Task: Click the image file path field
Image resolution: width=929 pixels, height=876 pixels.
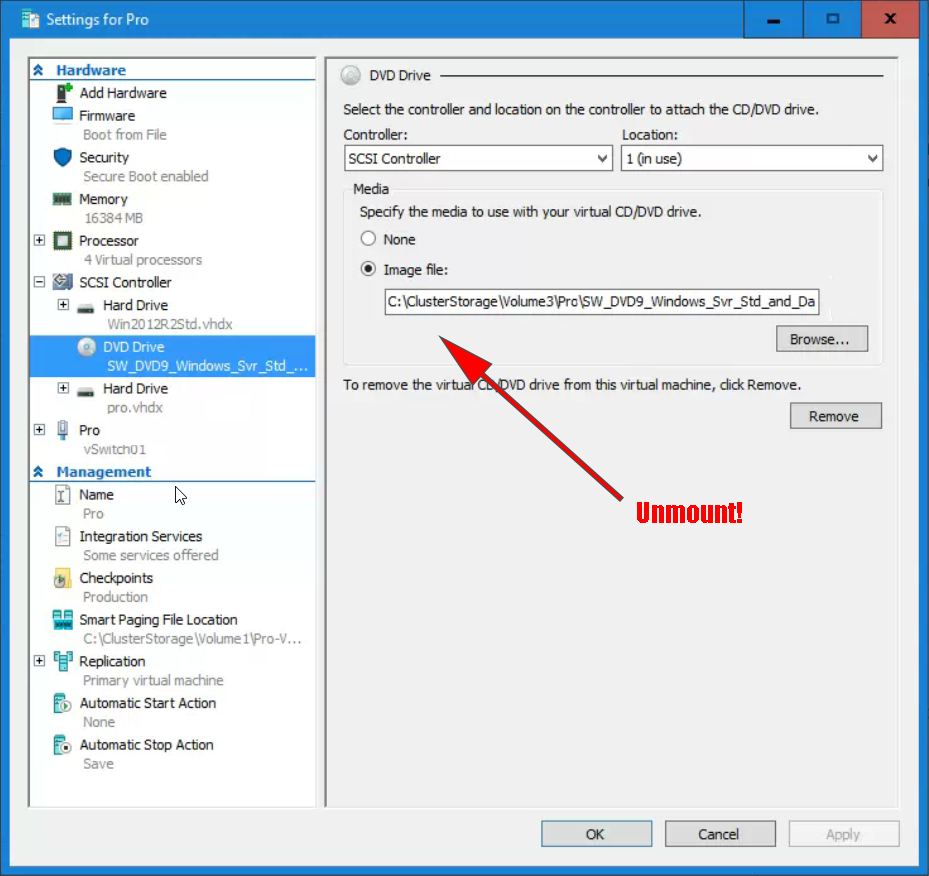Action: (x=601, y=301)
